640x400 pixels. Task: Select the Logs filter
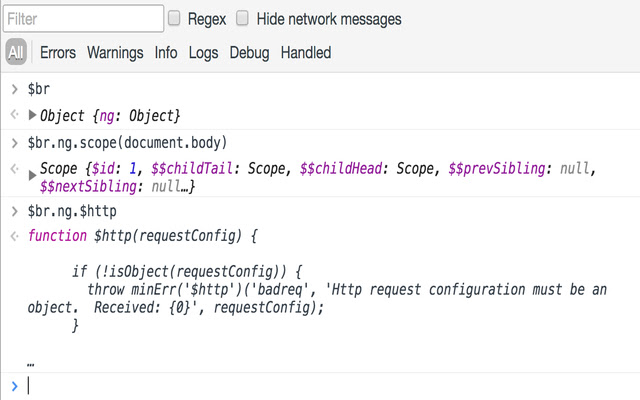tap(203, 53)
